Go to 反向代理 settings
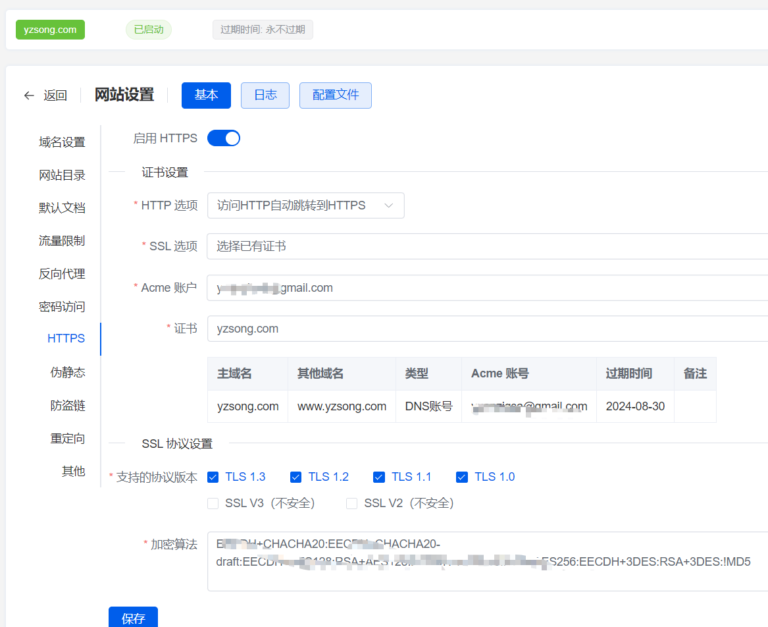The image size is (768, 627). tap(62, 273)
